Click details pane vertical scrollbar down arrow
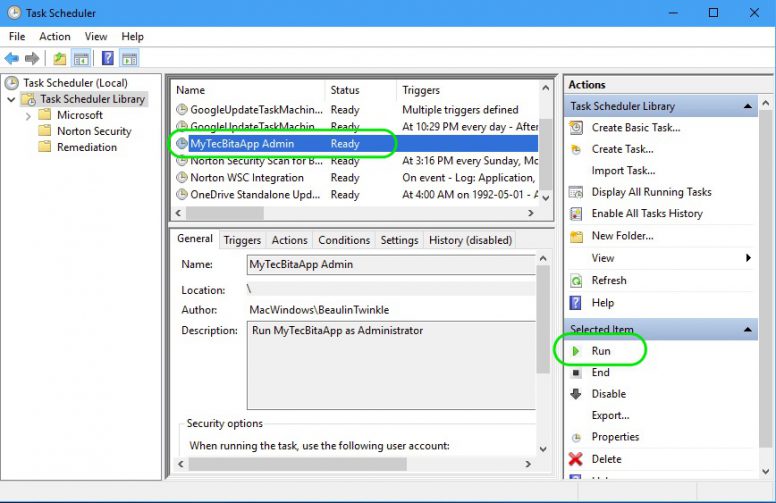 coord(543,449)
